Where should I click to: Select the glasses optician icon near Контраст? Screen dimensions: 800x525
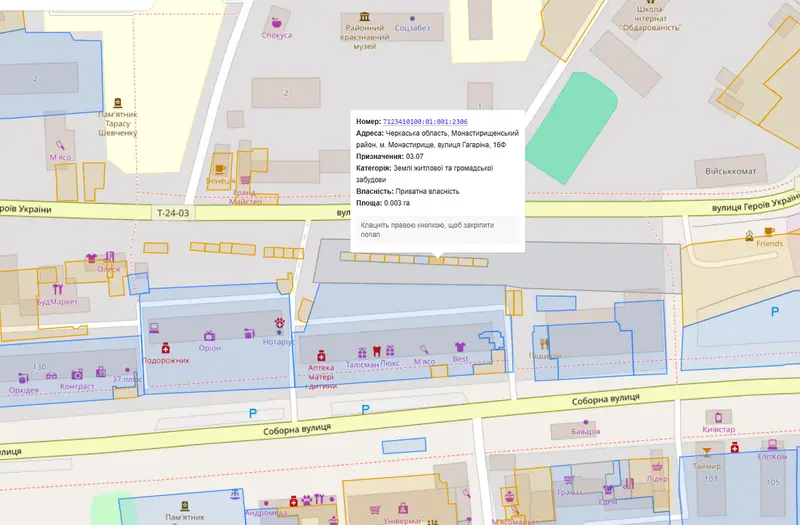(52, 376)
